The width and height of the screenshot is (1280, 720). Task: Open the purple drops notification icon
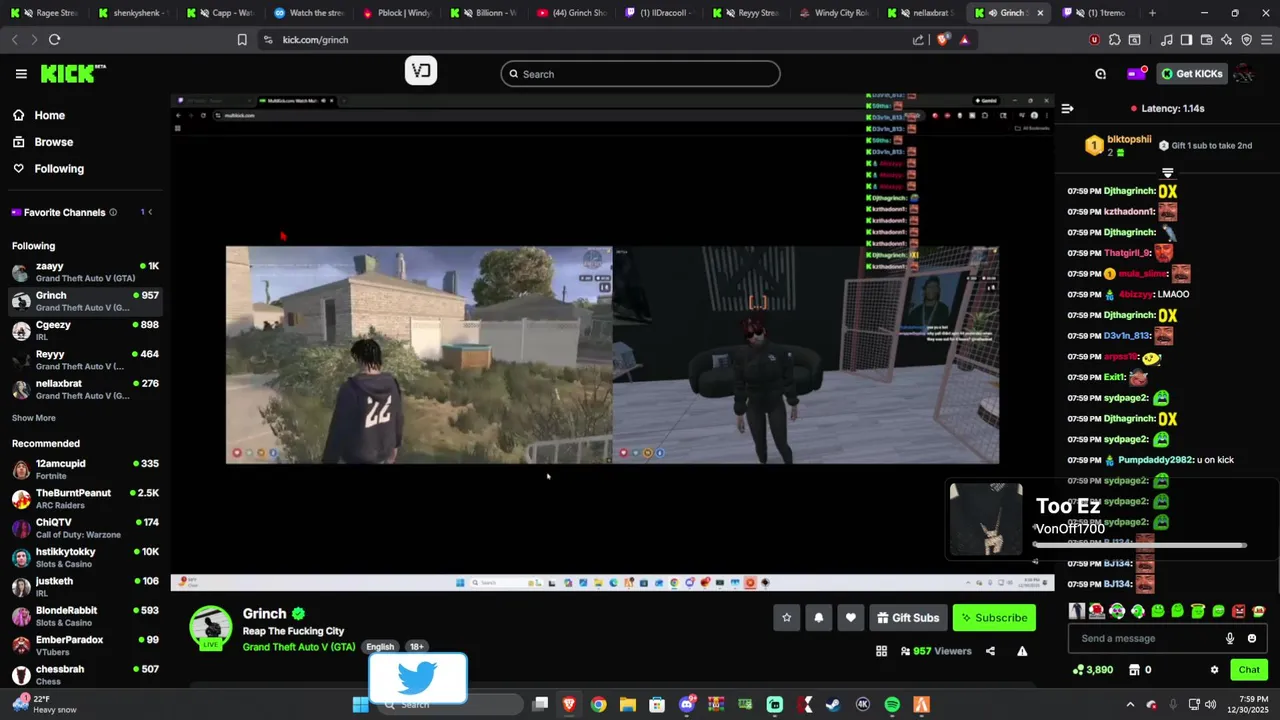point(1137,74)
